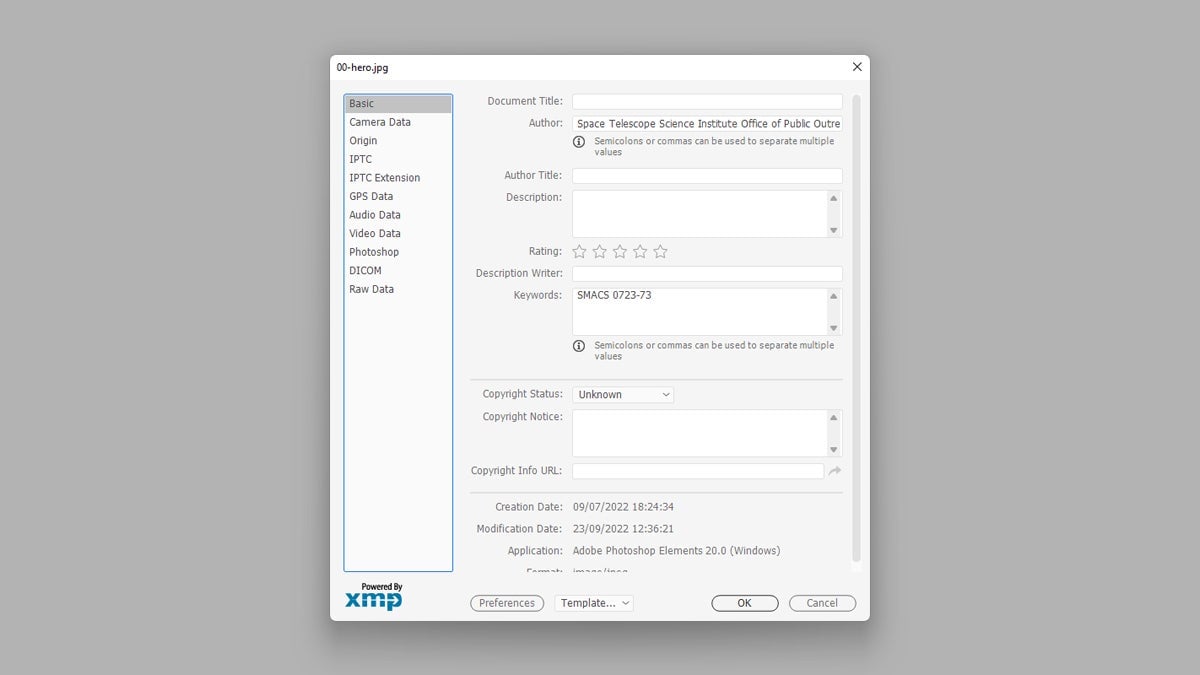Open the GPS Data section

(370, 196)
